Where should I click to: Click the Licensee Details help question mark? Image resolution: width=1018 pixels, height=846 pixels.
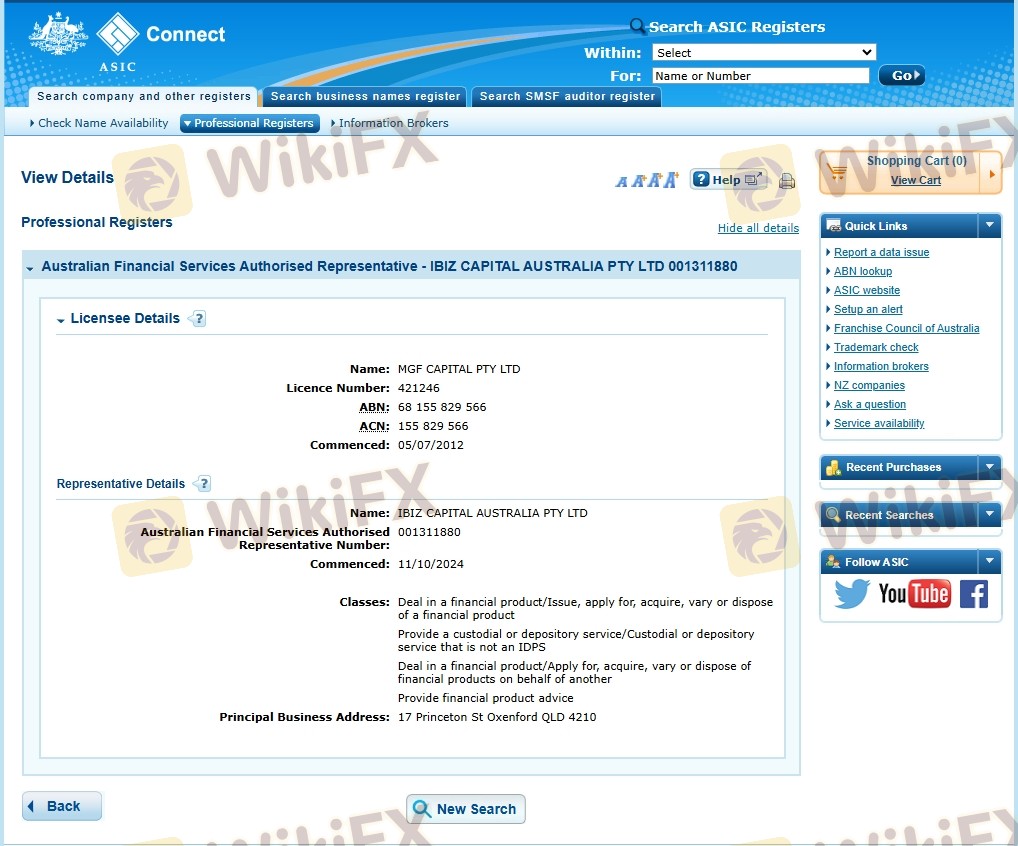coord(197,319)
